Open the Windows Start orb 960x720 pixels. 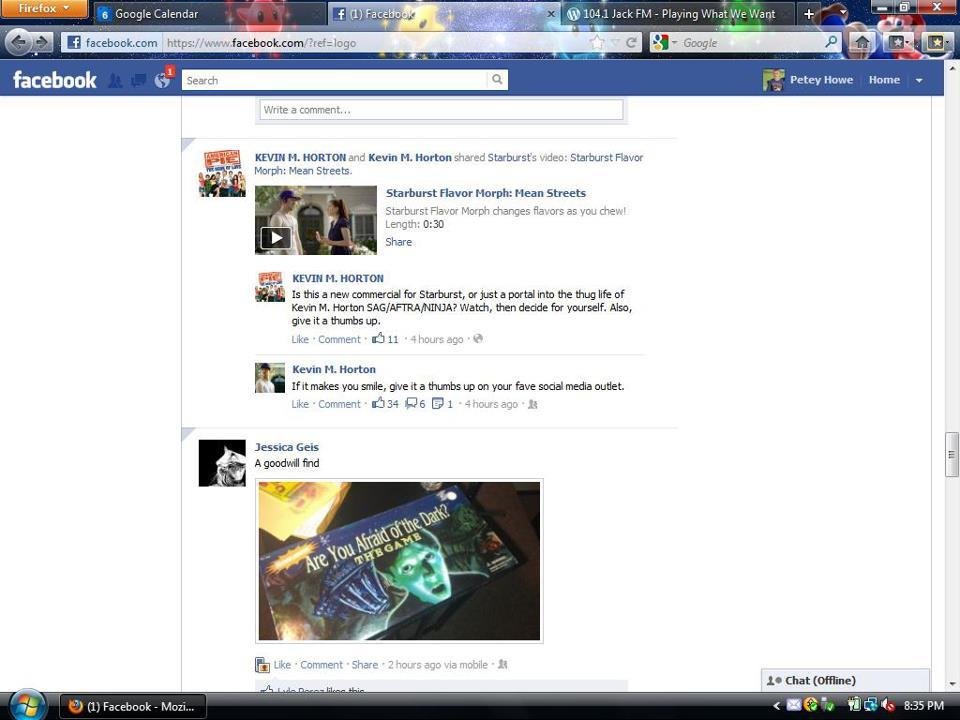click(27, 705)
